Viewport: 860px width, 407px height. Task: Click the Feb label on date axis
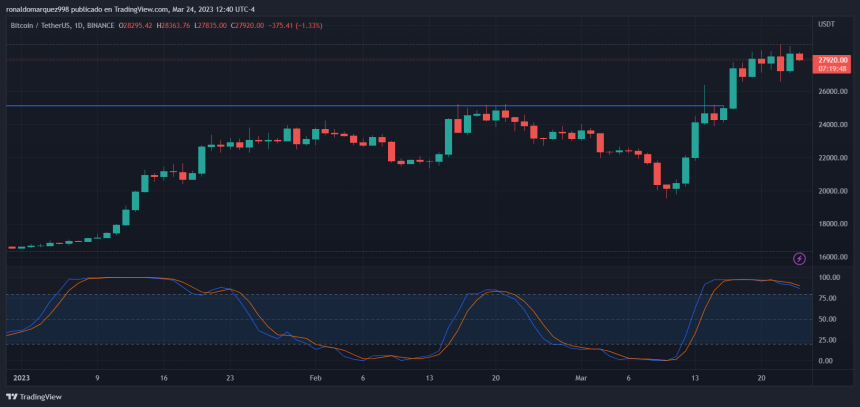pyautogui.click(x=316, y=379)
